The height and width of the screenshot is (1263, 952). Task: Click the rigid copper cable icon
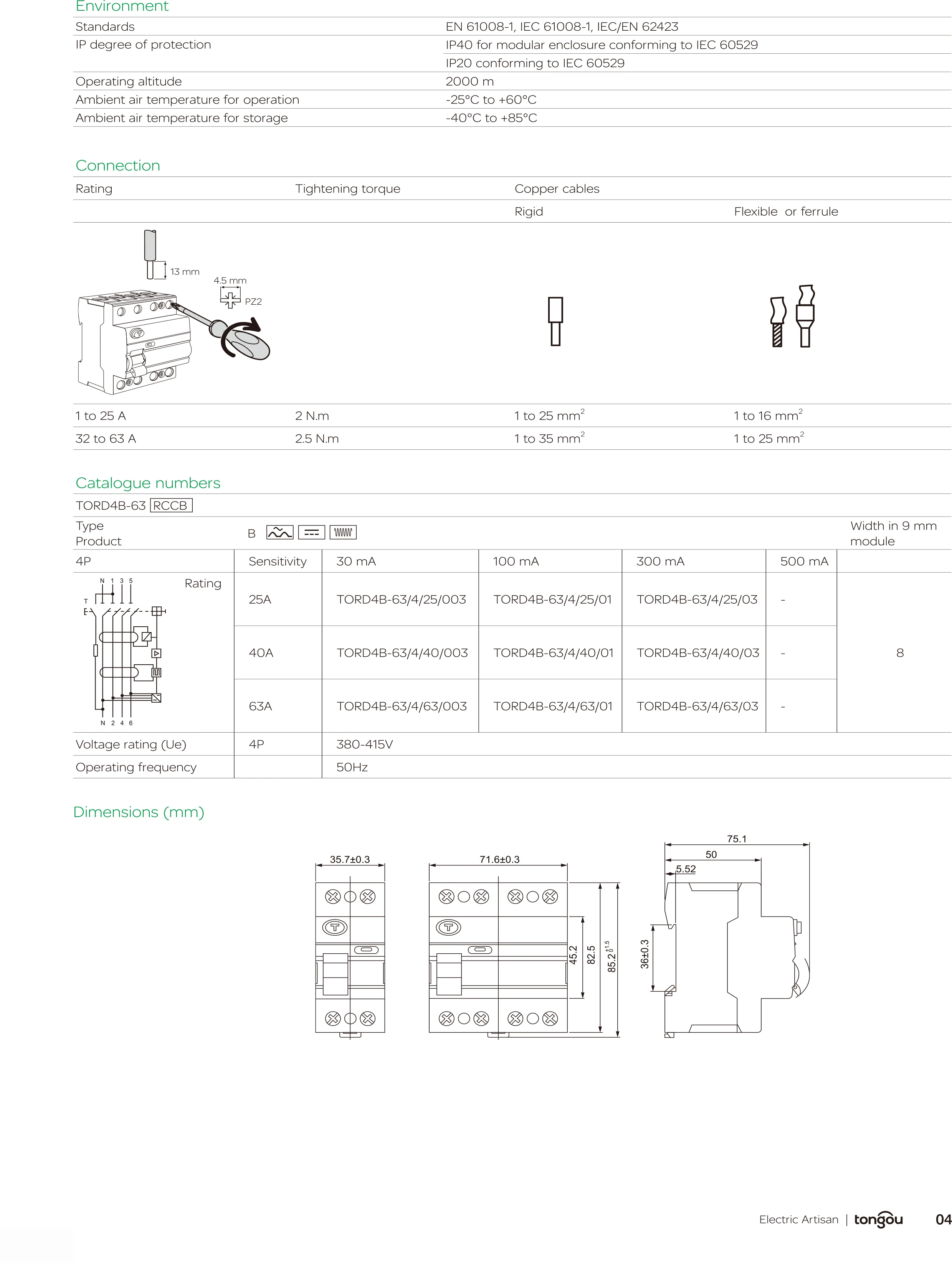555,321
